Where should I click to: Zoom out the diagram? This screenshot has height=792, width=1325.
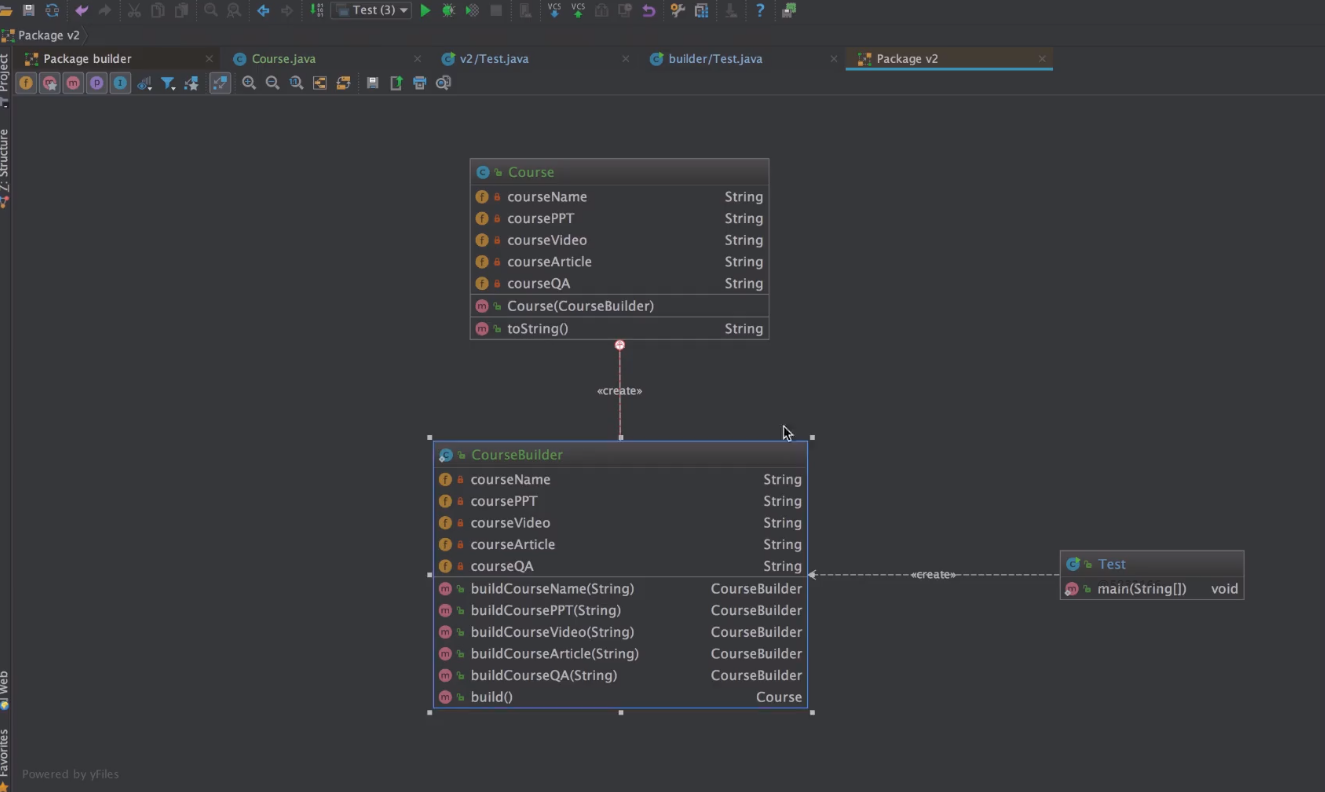click(x=272, y=83)
